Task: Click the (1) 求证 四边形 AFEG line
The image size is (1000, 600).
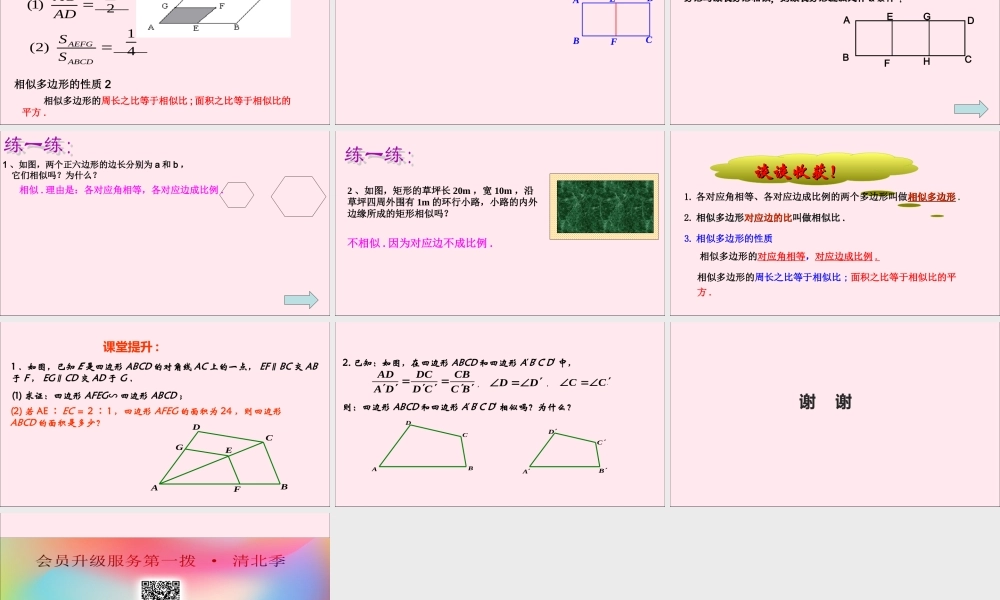Action: tap(97, 395)
